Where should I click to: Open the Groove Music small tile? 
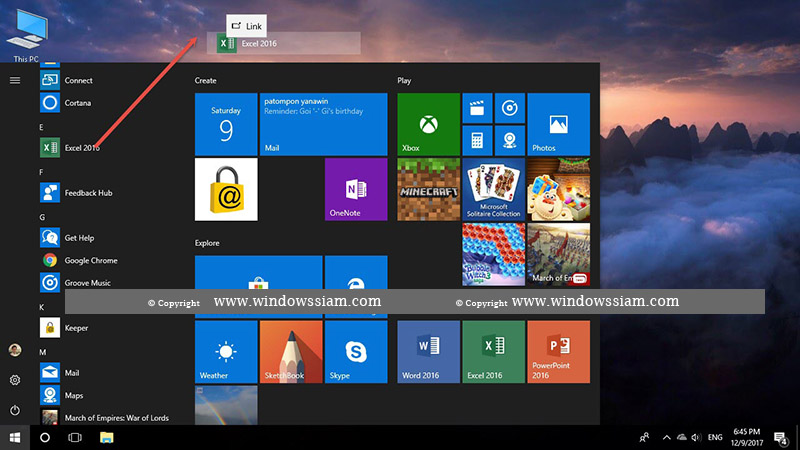tap(510, 108)
